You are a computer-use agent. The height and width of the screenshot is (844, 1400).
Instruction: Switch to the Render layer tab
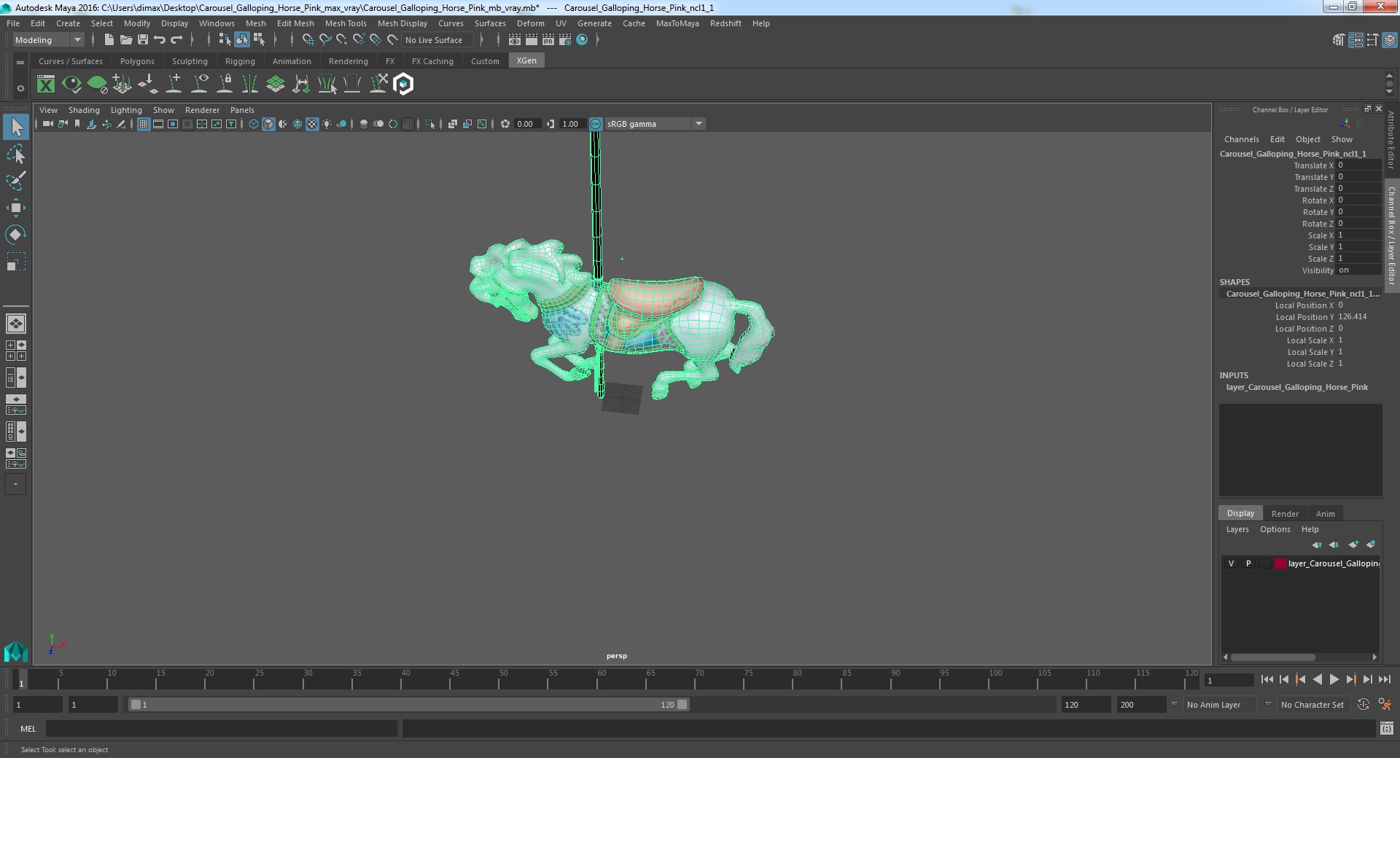coord(1284,514)
